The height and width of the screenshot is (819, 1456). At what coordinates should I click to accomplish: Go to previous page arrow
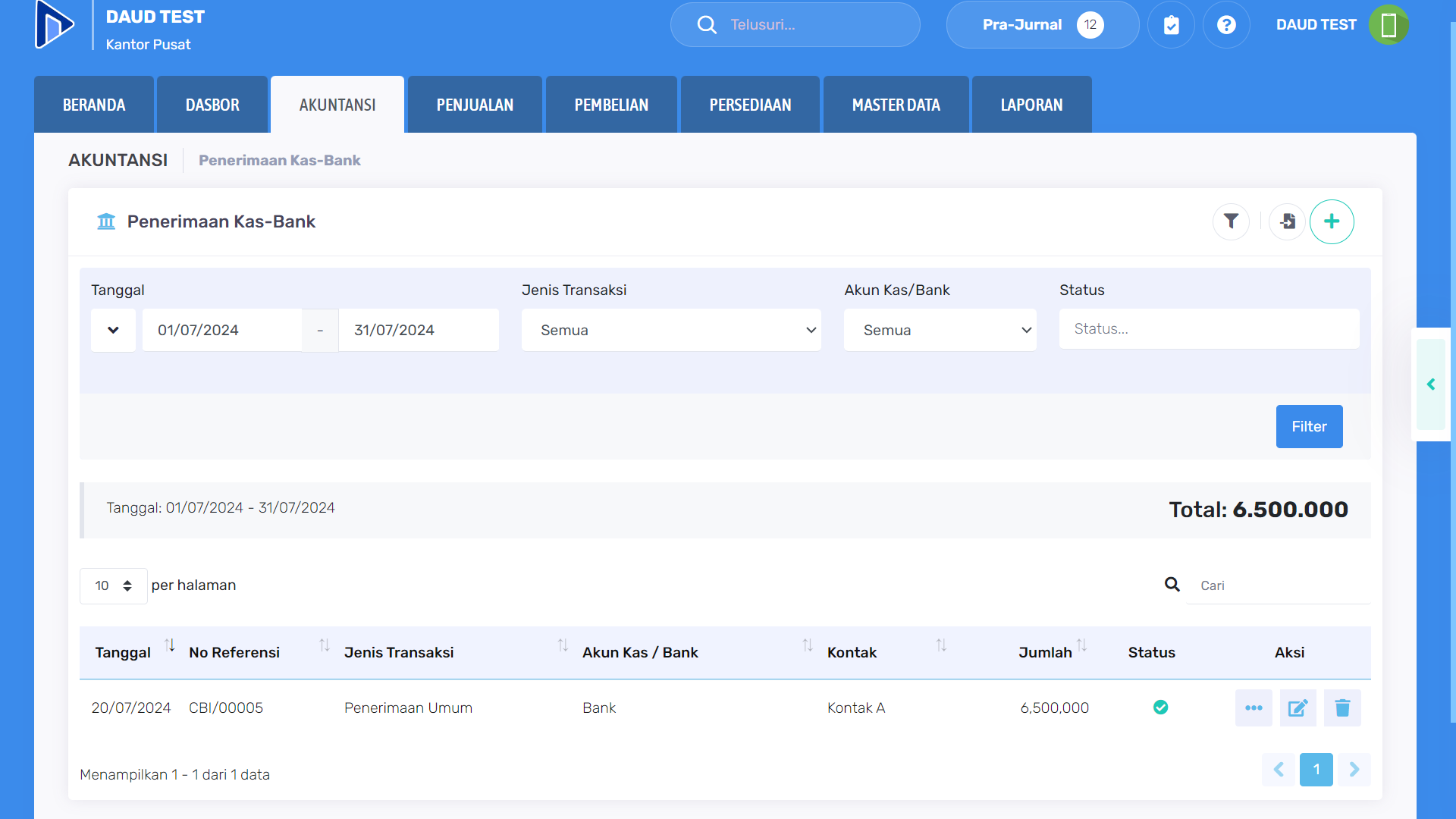click(1279, 770)
